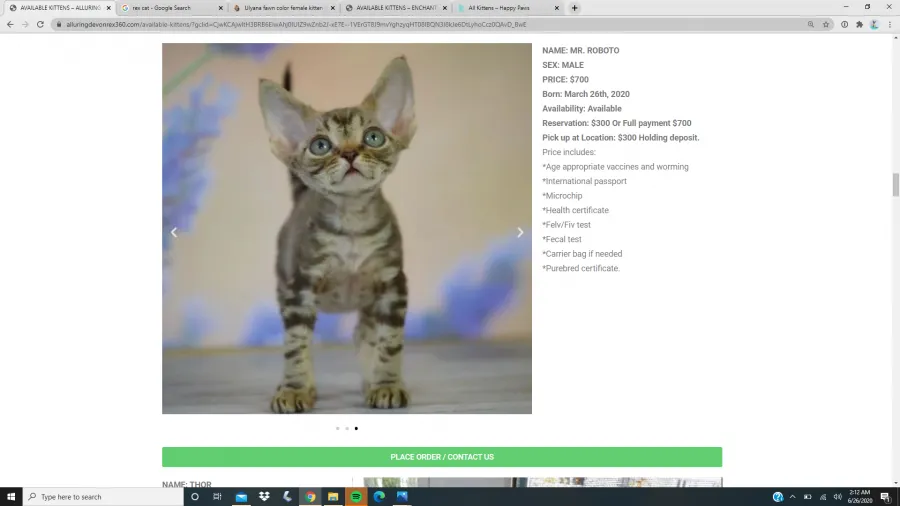
Task: Click the scrollbar down arrow
Action: pyautogui.click(x=895, y=484)
